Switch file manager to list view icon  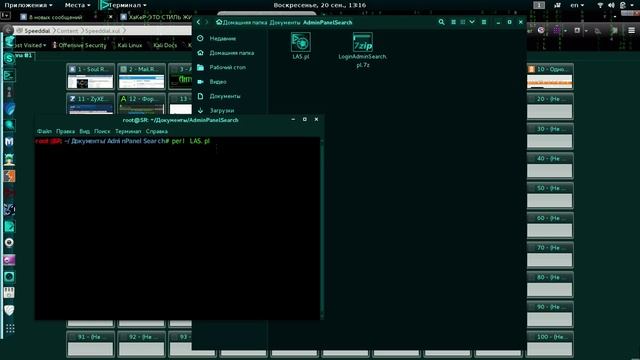453,22
